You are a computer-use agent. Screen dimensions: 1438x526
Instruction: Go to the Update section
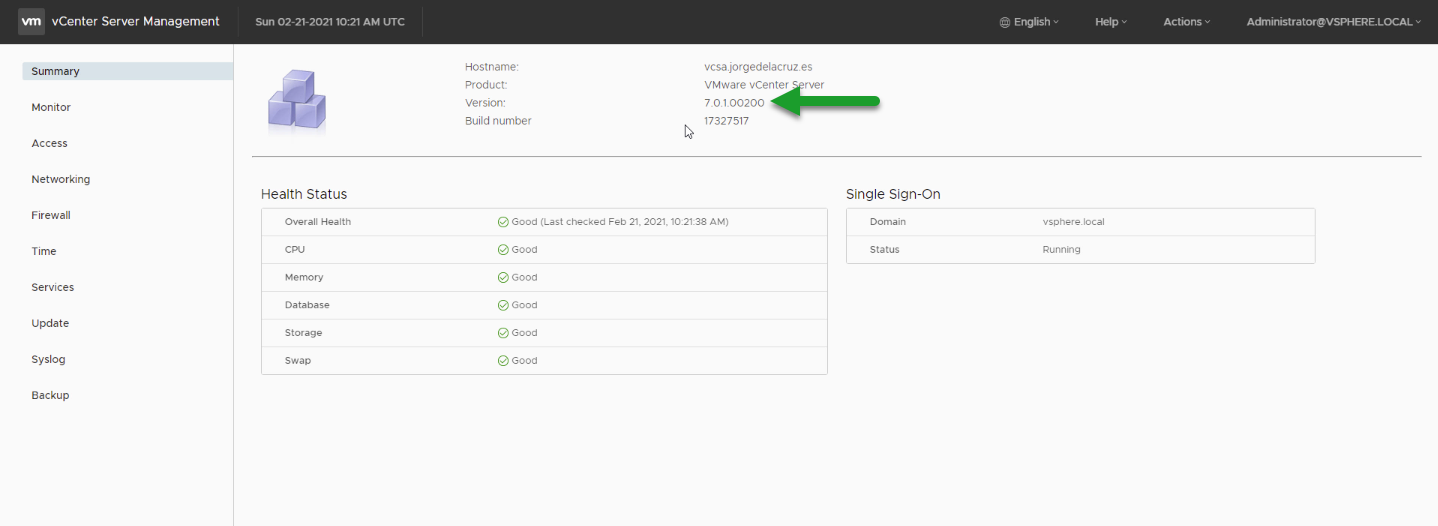click(50, 323)
